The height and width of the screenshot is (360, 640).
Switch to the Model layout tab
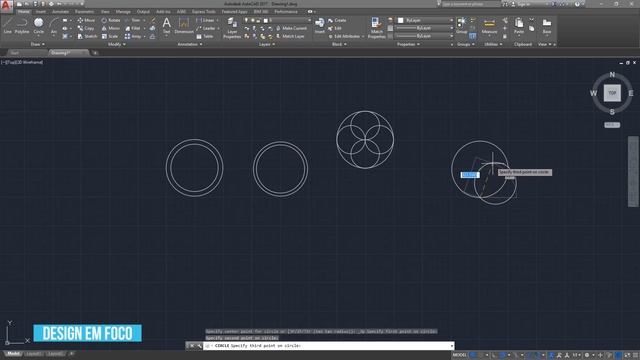pyautogui.click(x=13, y=354)
